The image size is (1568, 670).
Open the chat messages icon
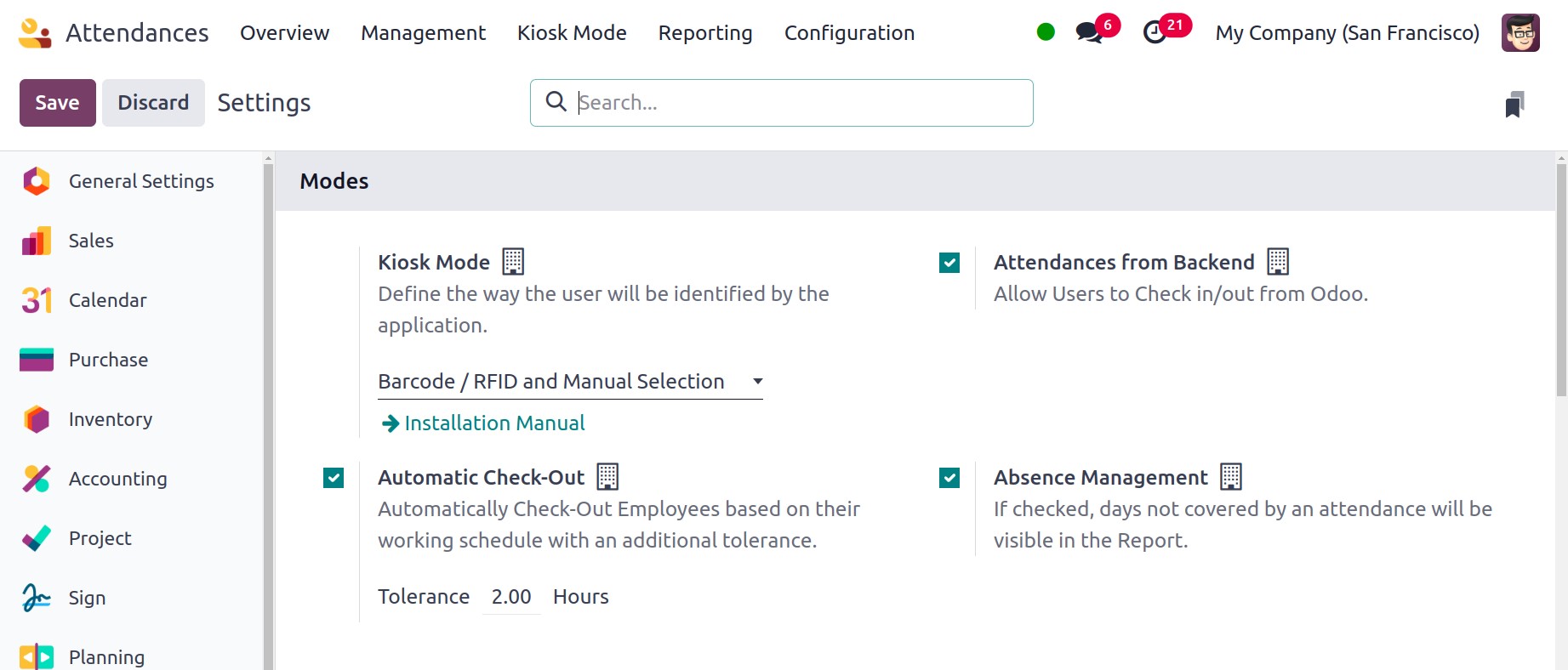point(1090,32)
